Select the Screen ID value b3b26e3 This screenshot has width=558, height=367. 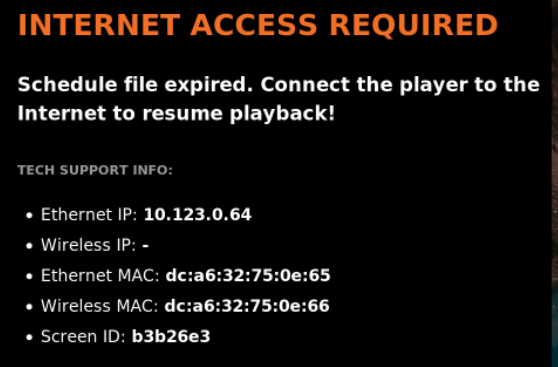171,337
